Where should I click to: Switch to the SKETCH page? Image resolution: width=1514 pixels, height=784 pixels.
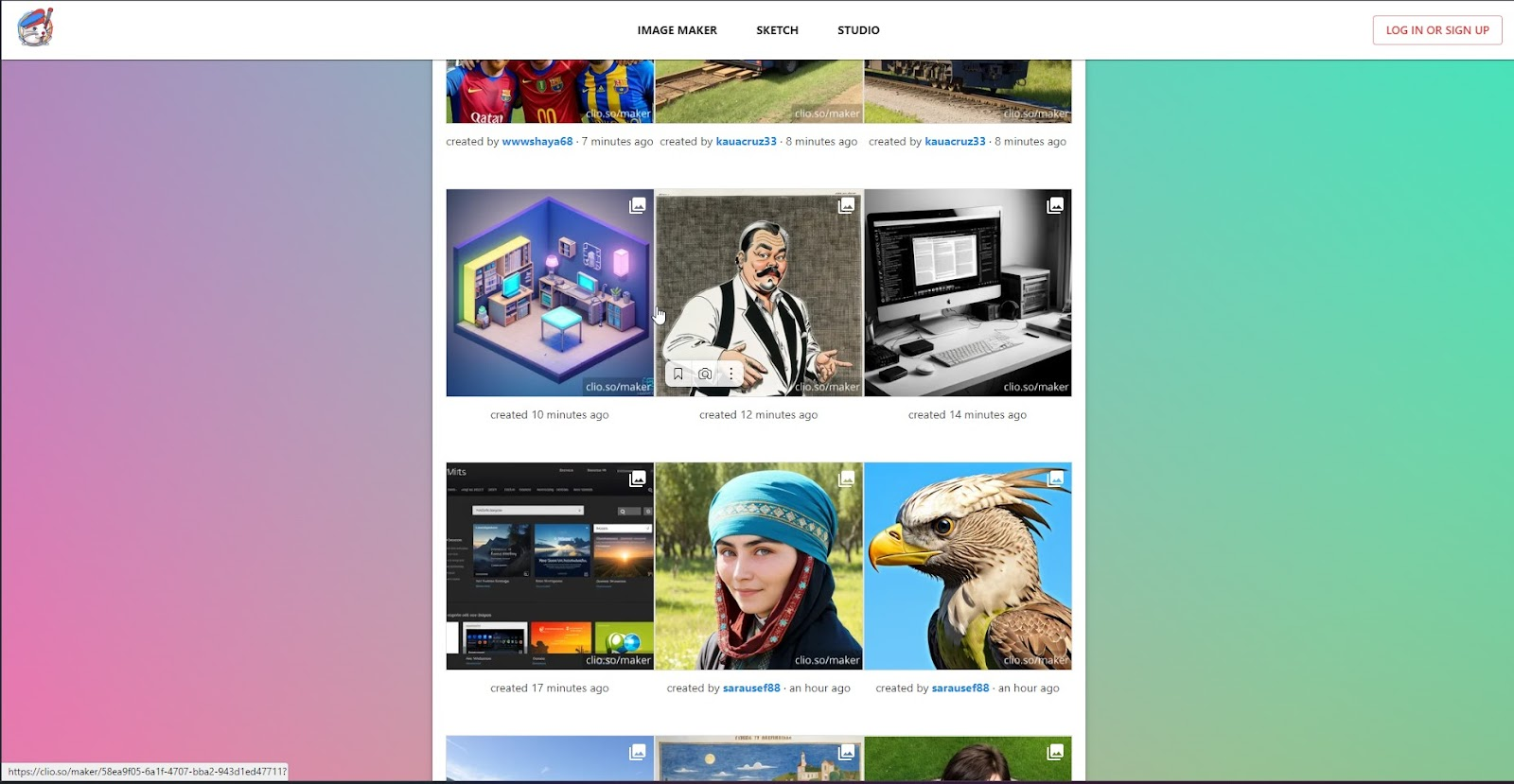[x=777, y=30]
